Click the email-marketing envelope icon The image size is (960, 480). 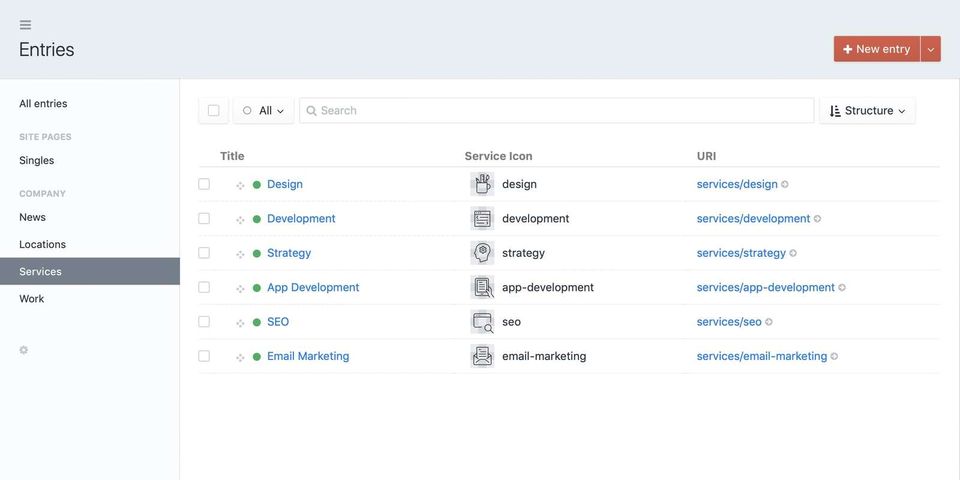[x=482, y=356]
